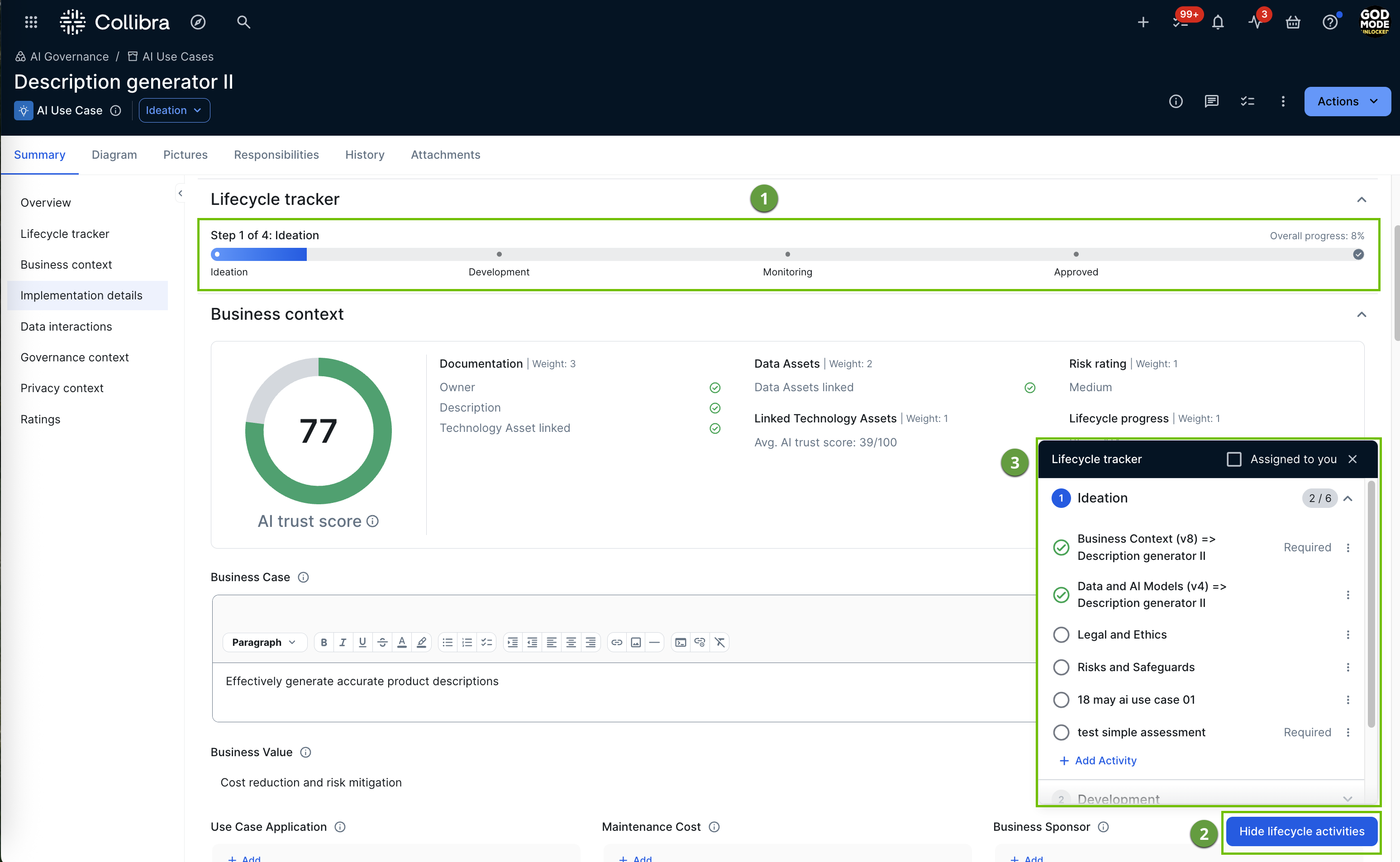Insert a link using link icon
This screenshot has height=862, width=1400.
coord(616,643)
